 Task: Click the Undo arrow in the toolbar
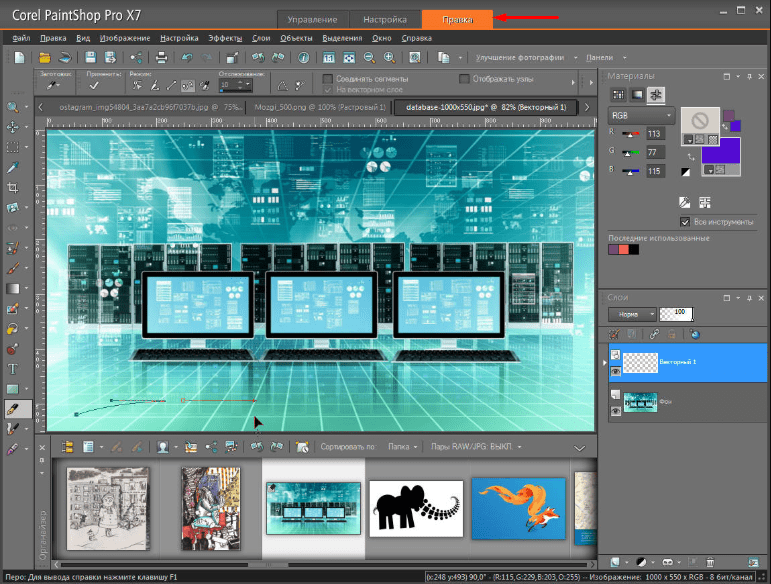point(187,58)
